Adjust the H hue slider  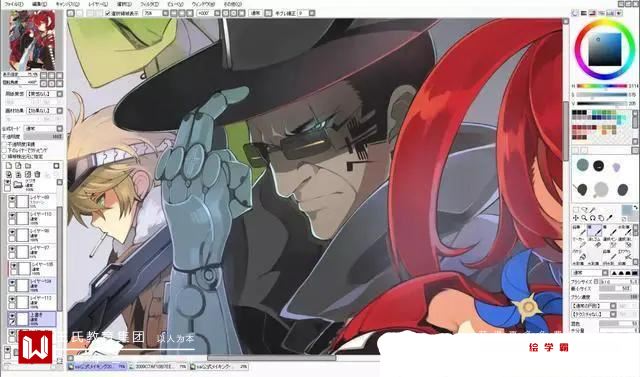coord(602,86)
